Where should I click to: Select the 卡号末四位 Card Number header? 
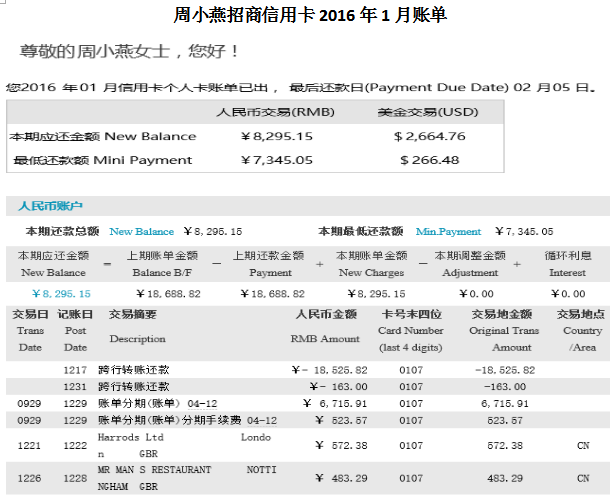(410, 330)
